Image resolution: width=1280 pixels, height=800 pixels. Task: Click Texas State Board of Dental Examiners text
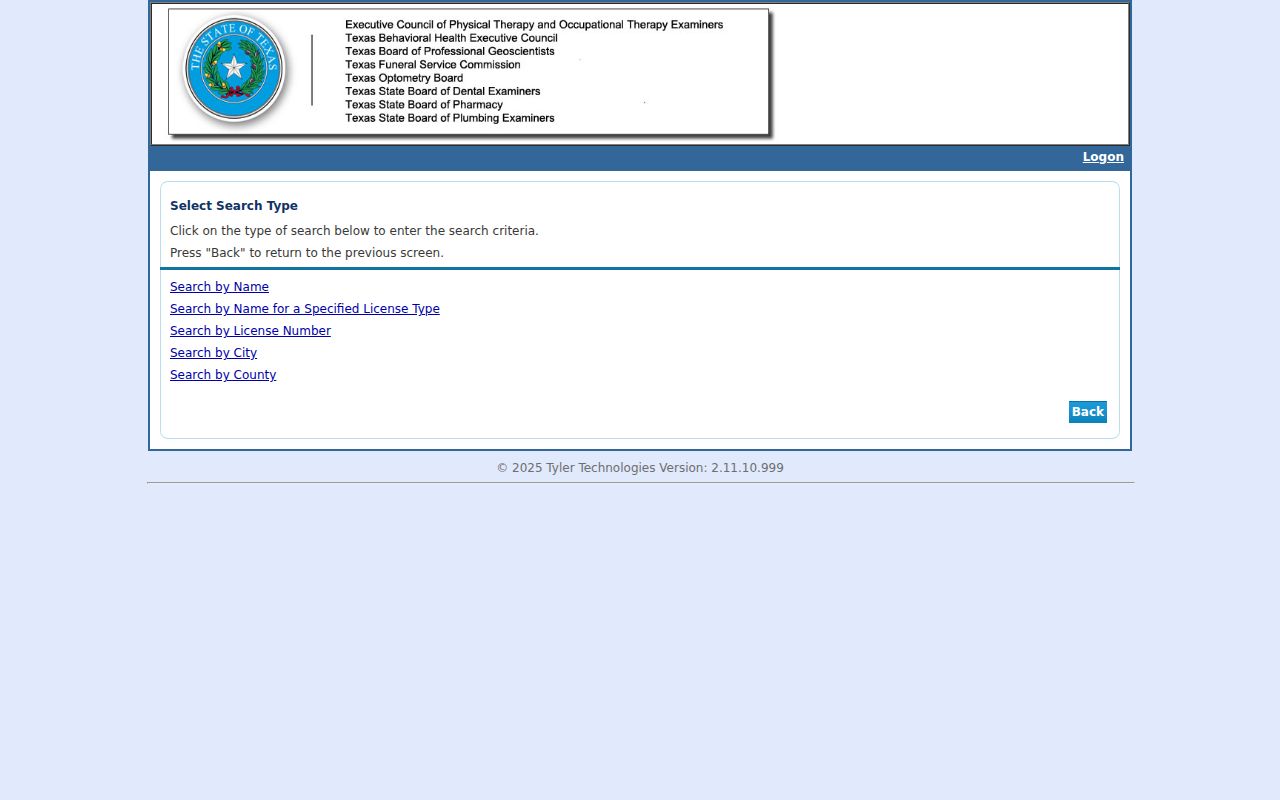(x=443, y=91)
